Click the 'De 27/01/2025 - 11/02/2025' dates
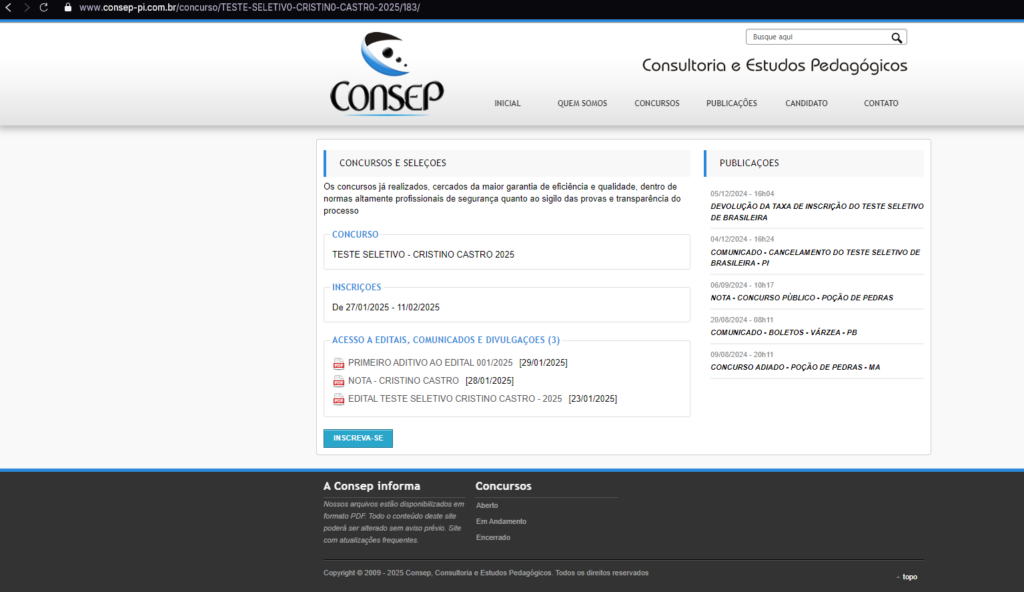Viewport: 1024px width, 592px height. point(386,307)
